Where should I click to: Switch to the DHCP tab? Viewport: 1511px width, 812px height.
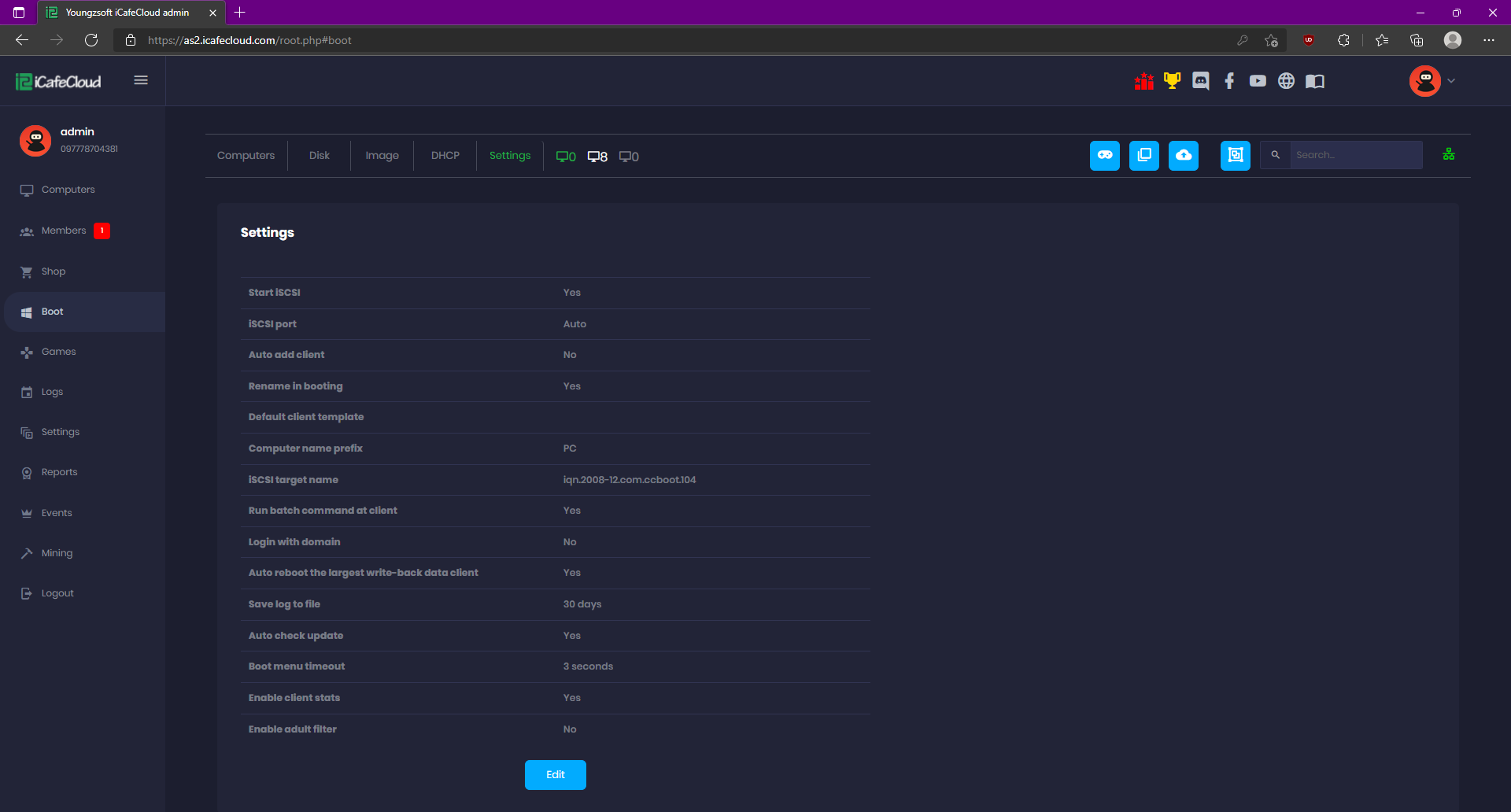click(445, 155)
